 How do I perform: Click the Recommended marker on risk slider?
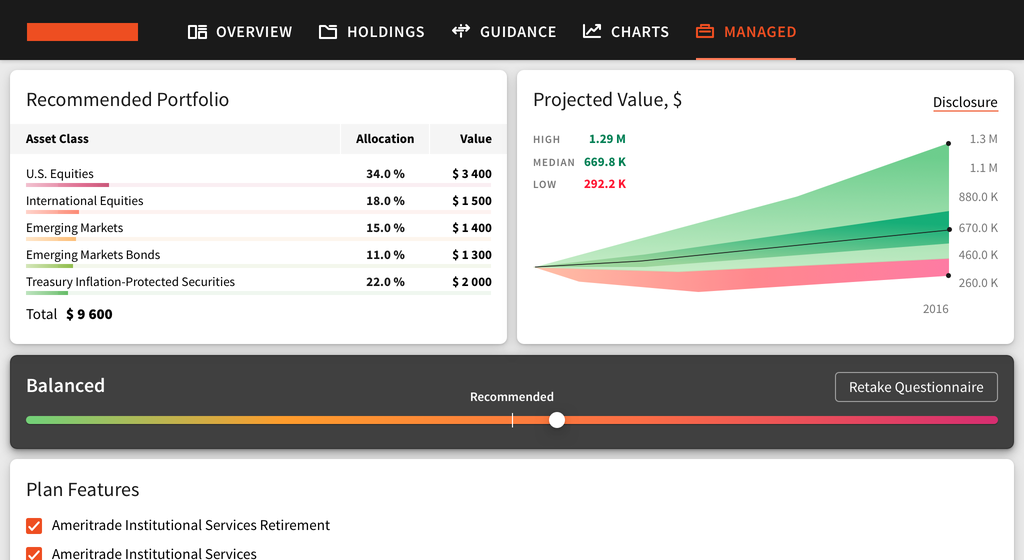(512, 420)
